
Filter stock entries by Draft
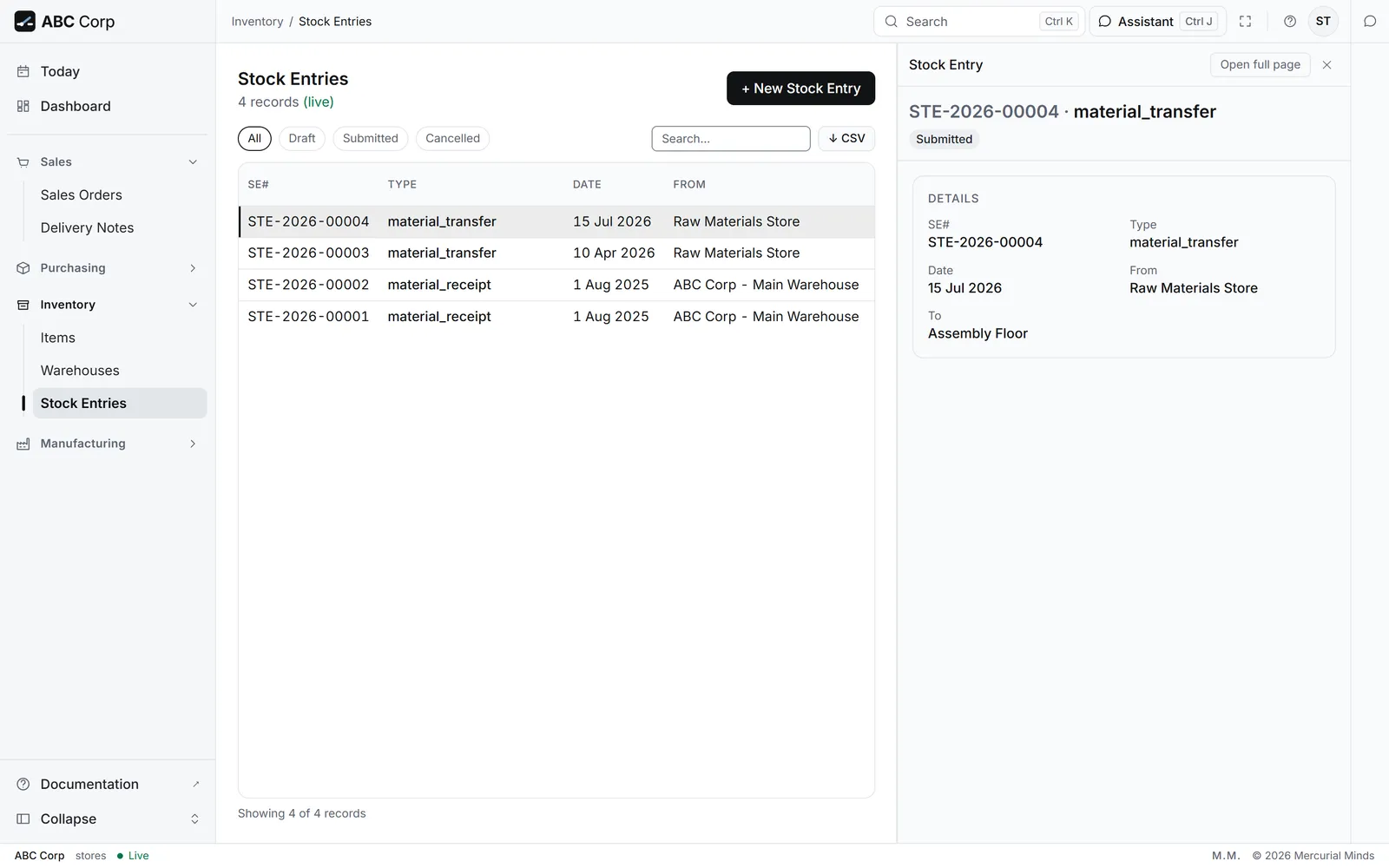pos(302,139)
